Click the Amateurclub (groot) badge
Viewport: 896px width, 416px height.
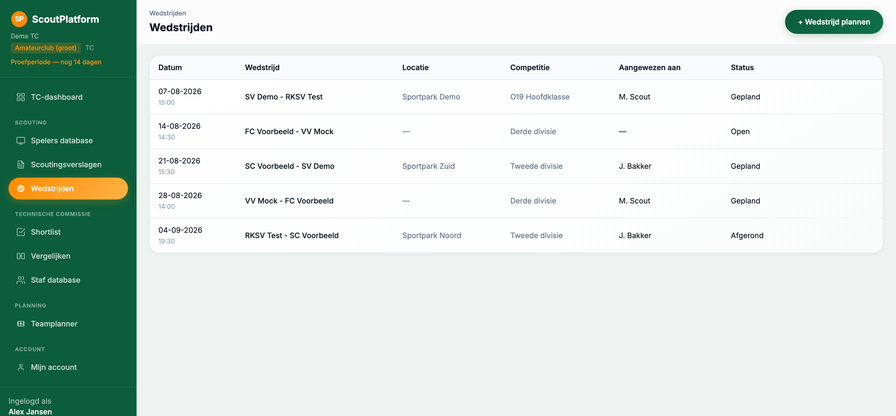tap(46, 48)
